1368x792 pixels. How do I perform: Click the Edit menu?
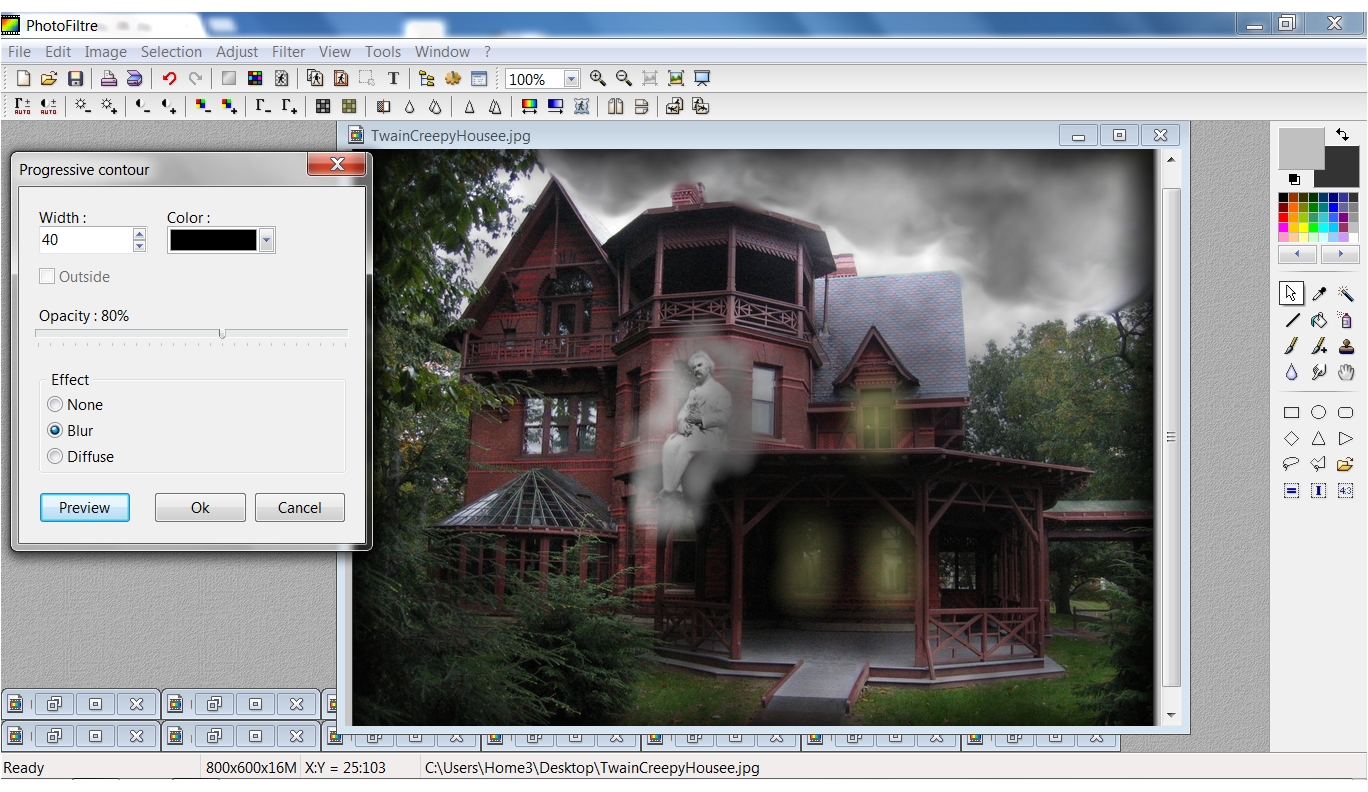pos(58,52)
